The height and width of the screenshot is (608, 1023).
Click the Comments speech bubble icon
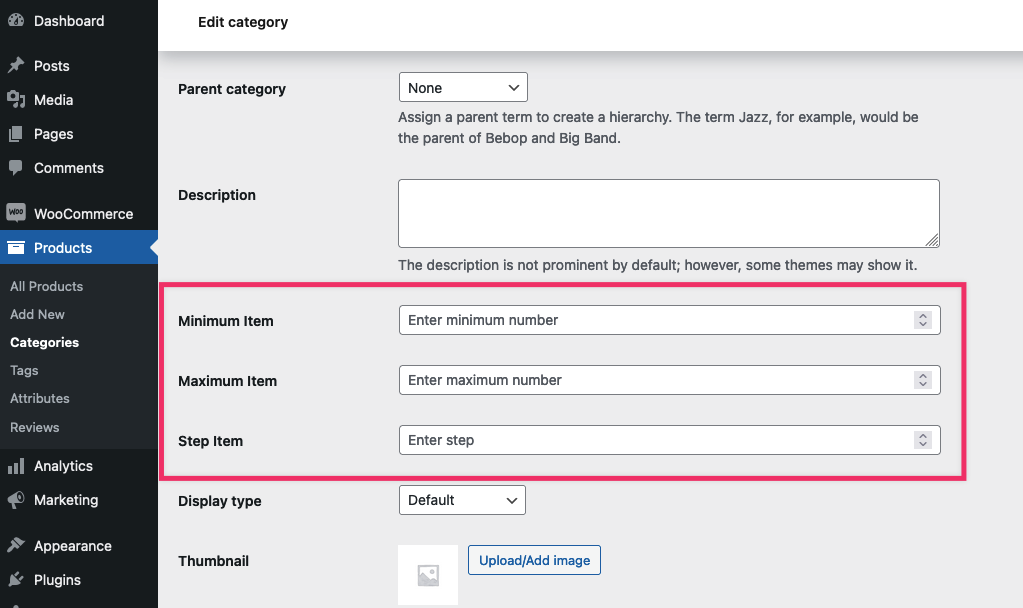coord(16,168)
